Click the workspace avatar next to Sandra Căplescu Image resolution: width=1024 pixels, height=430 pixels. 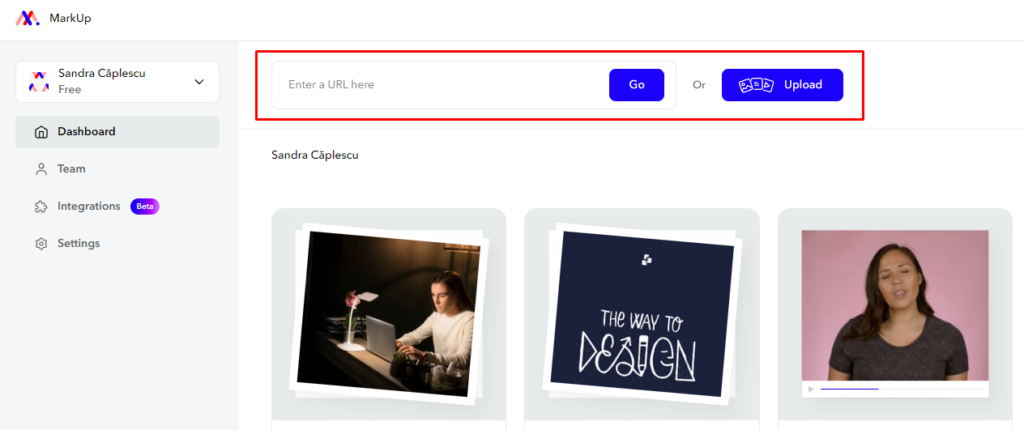(x=39, y=82)
